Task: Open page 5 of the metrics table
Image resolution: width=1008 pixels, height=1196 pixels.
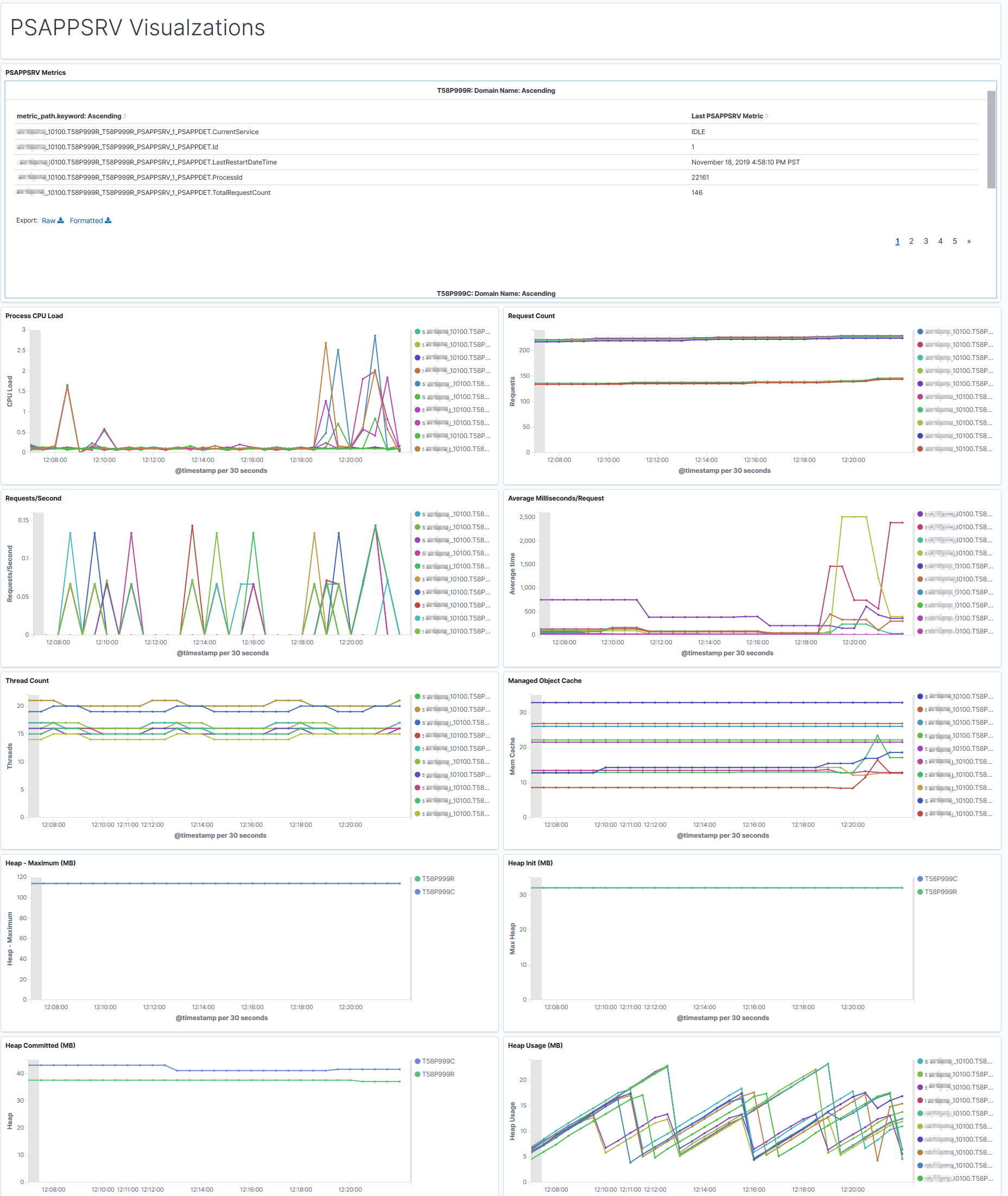Action: [955, 241]
